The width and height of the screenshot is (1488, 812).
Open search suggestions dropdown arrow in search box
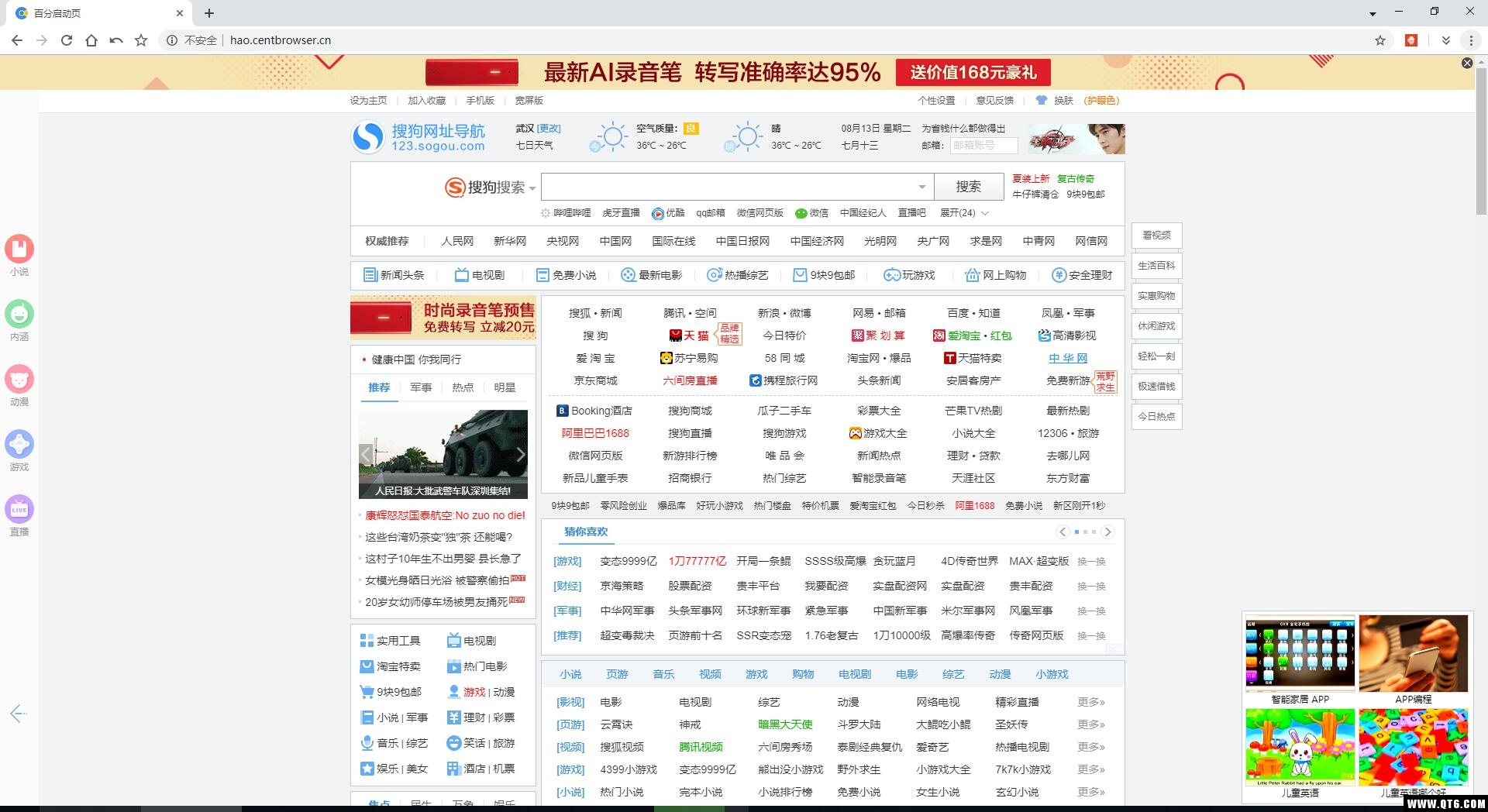pos(921,187)
